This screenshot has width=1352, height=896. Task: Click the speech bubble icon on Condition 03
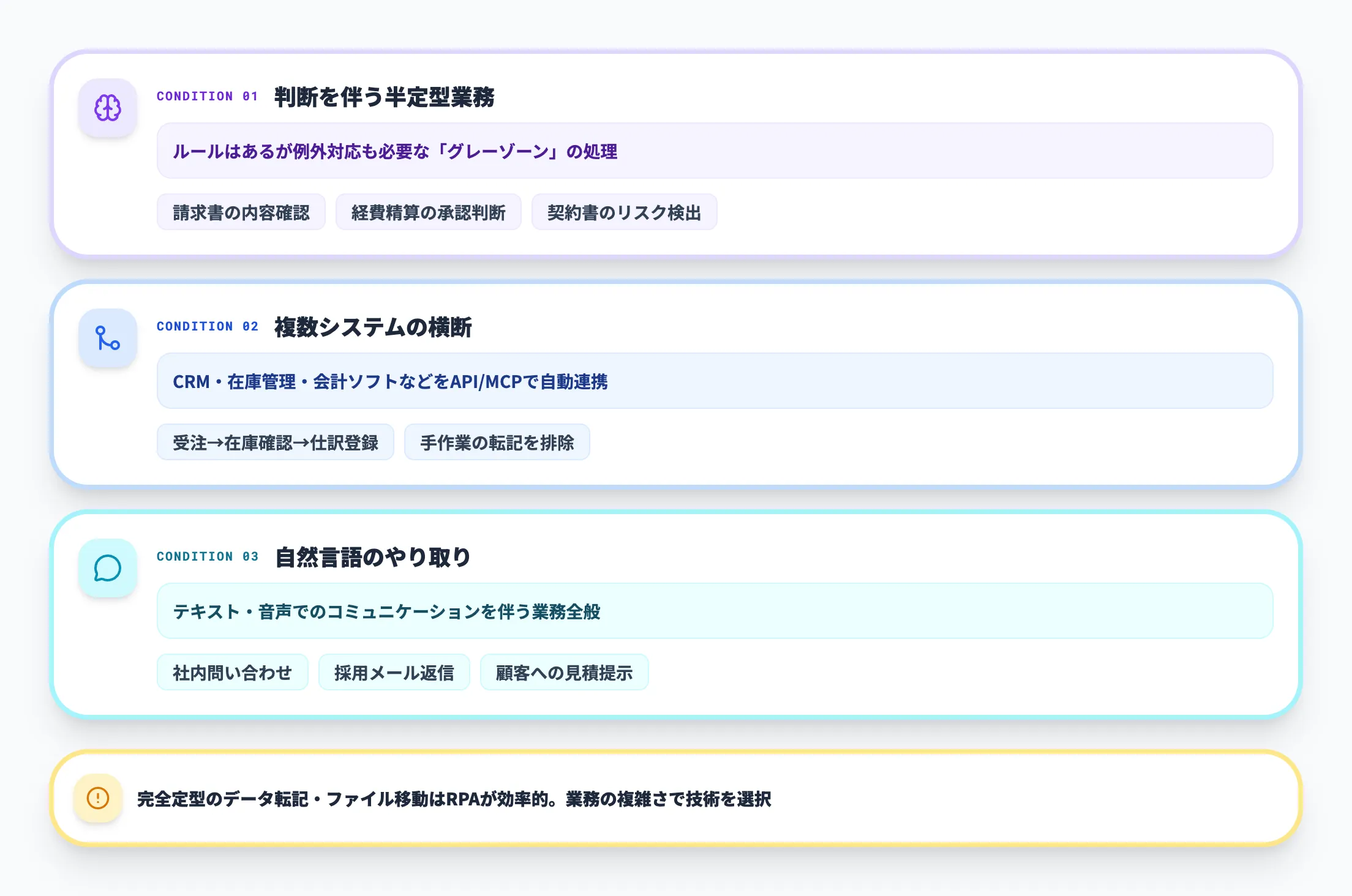click(107, 569)
